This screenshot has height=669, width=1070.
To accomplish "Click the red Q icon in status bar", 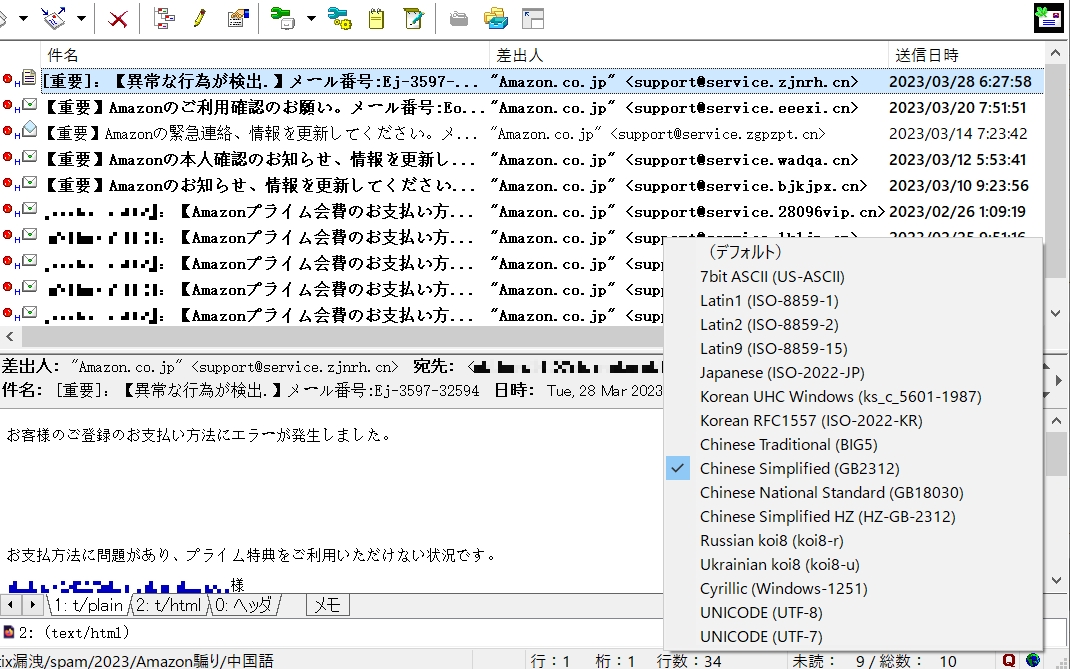I will click(x=1009, y=660).
